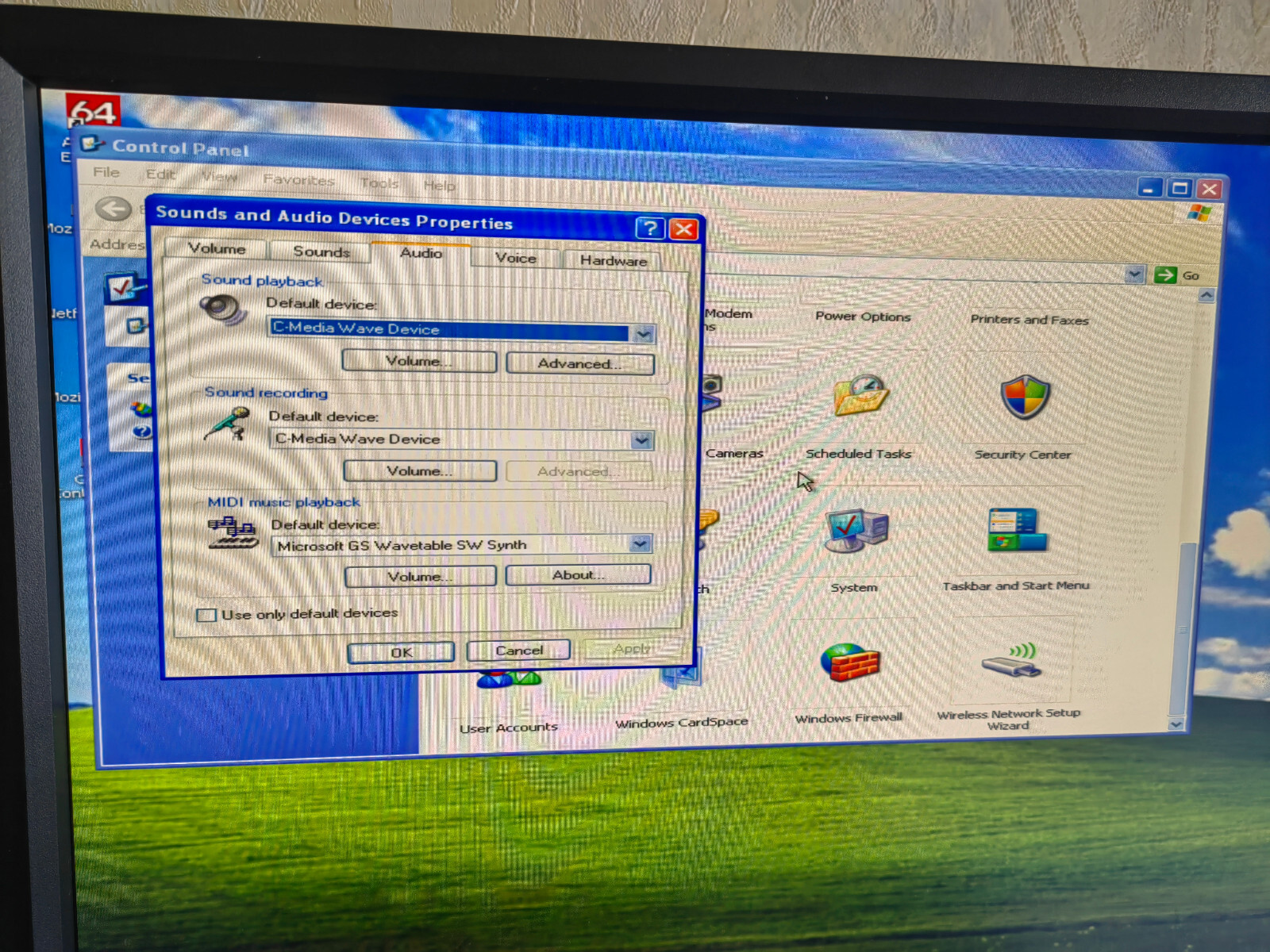Expand the address bar dropdown arrow
1270x952 pixels.
[x=1135, y=274]
